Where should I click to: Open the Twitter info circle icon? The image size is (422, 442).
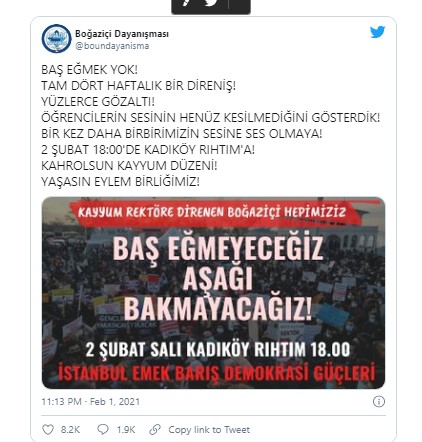(x=379, y=401)
